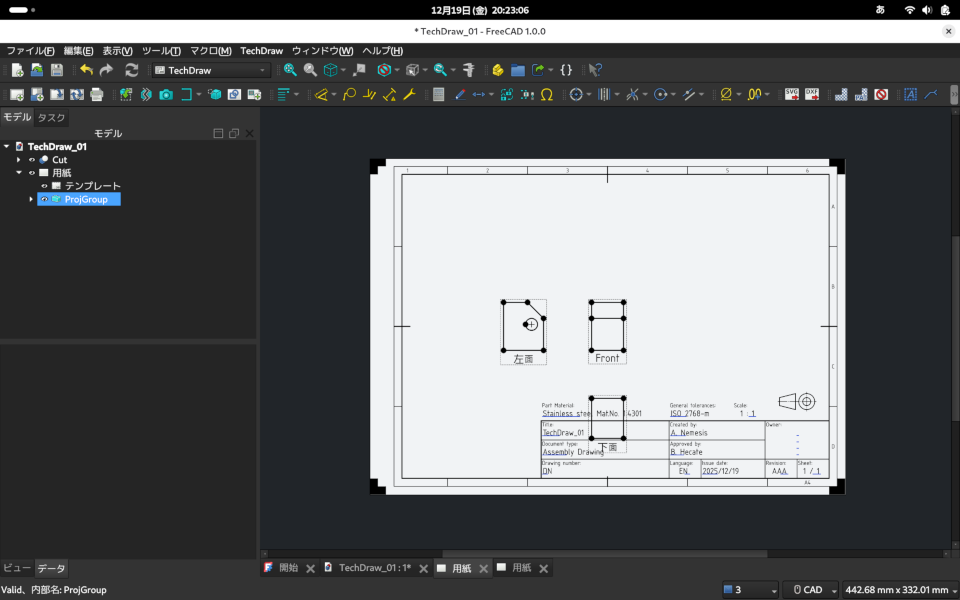
Task: Open the TechDraw workbench dropdown
Action: (x=210, y=70)
